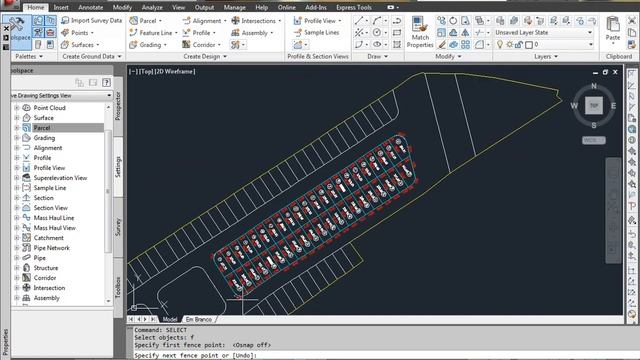
Task: Click the Move tool in Modify panel
Action: 441,20
